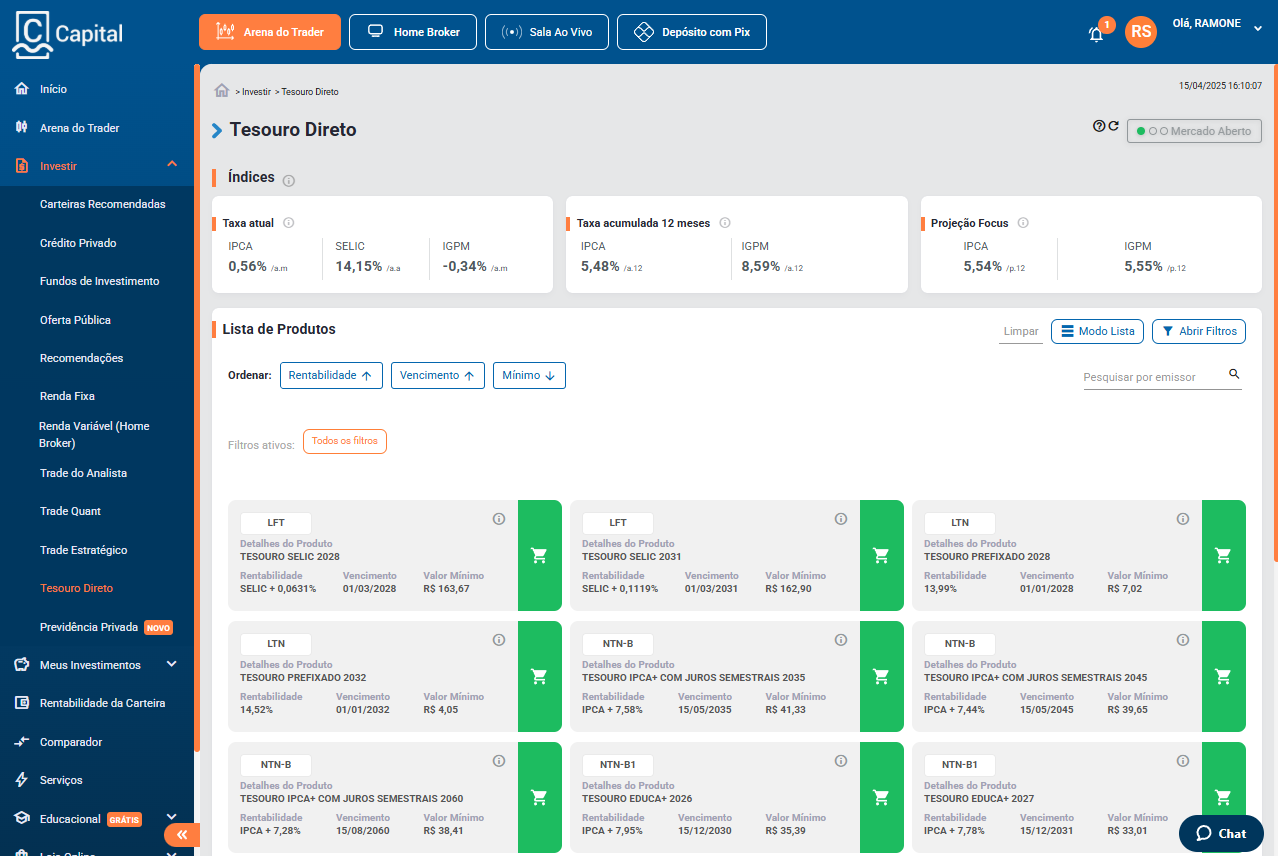Focus the Pesquisar por emissor field
The height and width of the screenshot is (856, 1278).
(x=1154, y=377)
